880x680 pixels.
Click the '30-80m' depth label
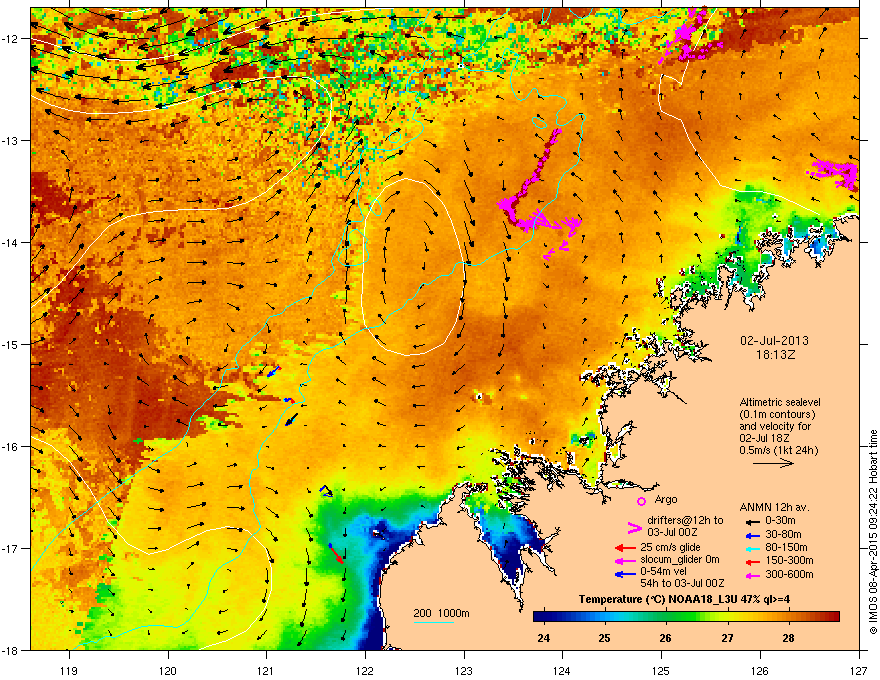click(783, 535)
